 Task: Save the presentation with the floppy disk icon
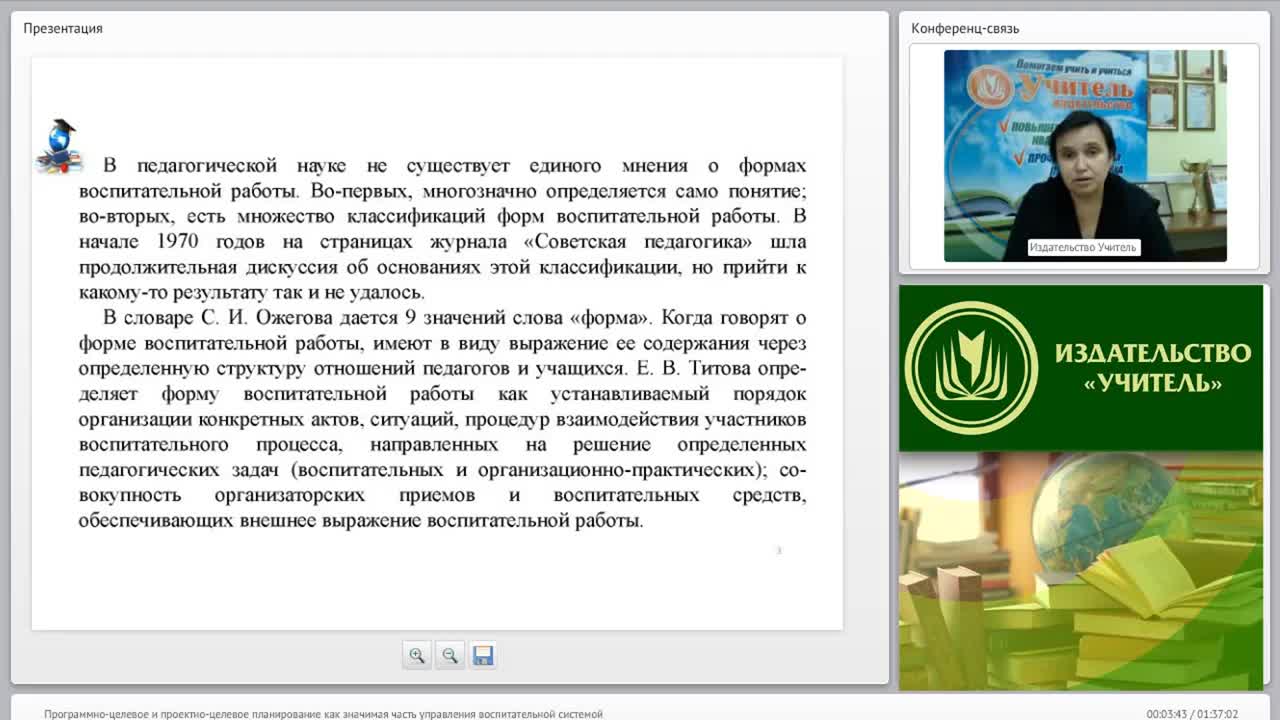tap(483, 655)
